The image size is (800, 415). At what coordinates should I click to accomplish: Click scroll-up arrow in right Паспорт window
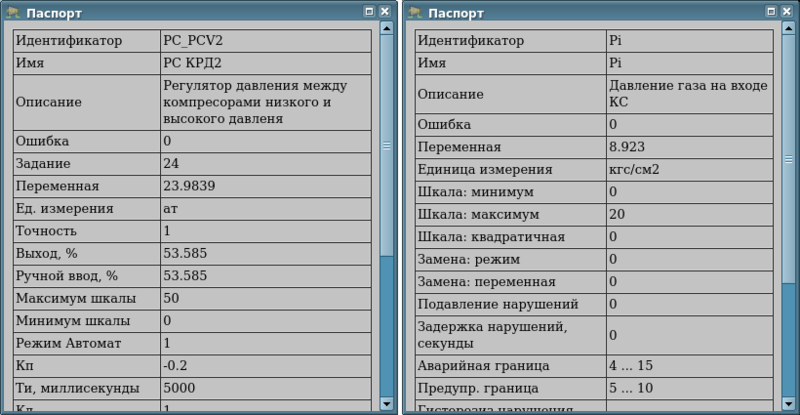pyautogui.click(x=789, y=28)
